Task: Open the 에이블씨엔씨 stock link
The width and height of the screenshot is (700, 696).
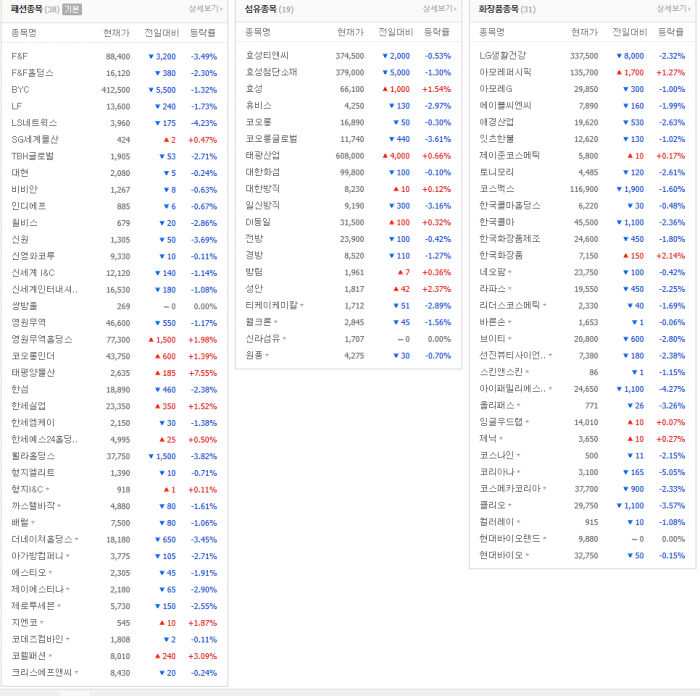Action: point(505,106)
